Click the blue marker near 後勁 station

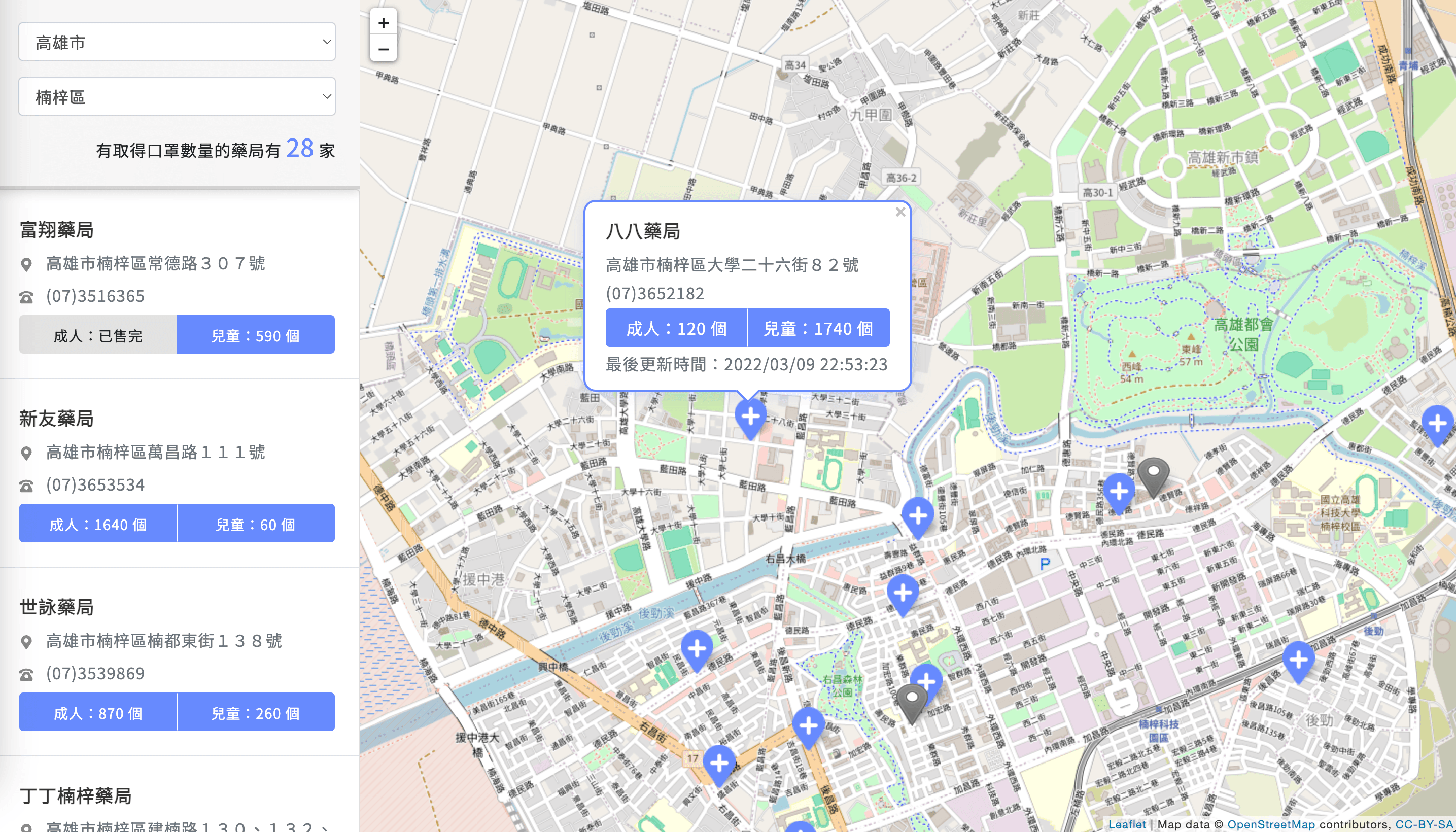(1299, 662)
